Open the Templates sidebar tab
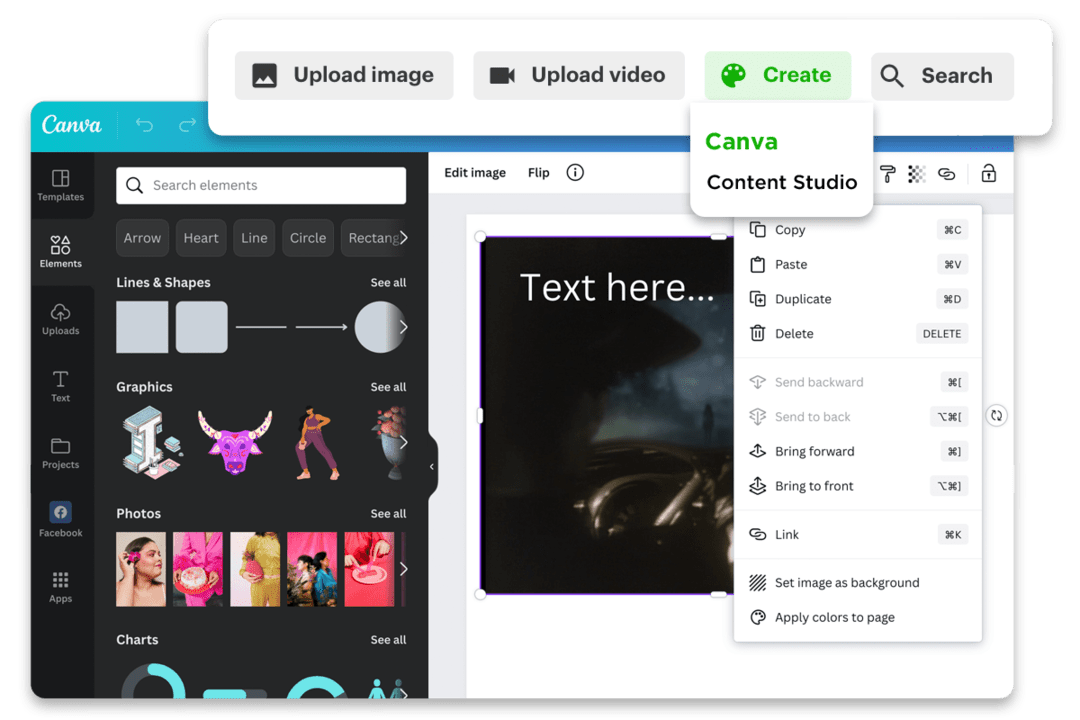This screenshot has width=1080, height=720. point(61,185)
